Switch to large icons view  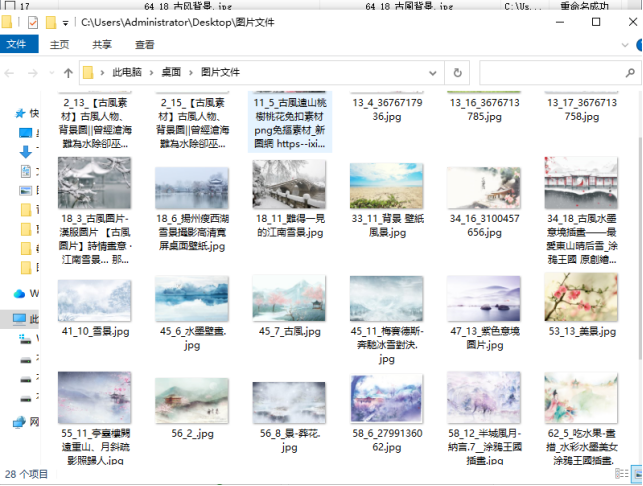pyautogui.click(x=637, y=474)
